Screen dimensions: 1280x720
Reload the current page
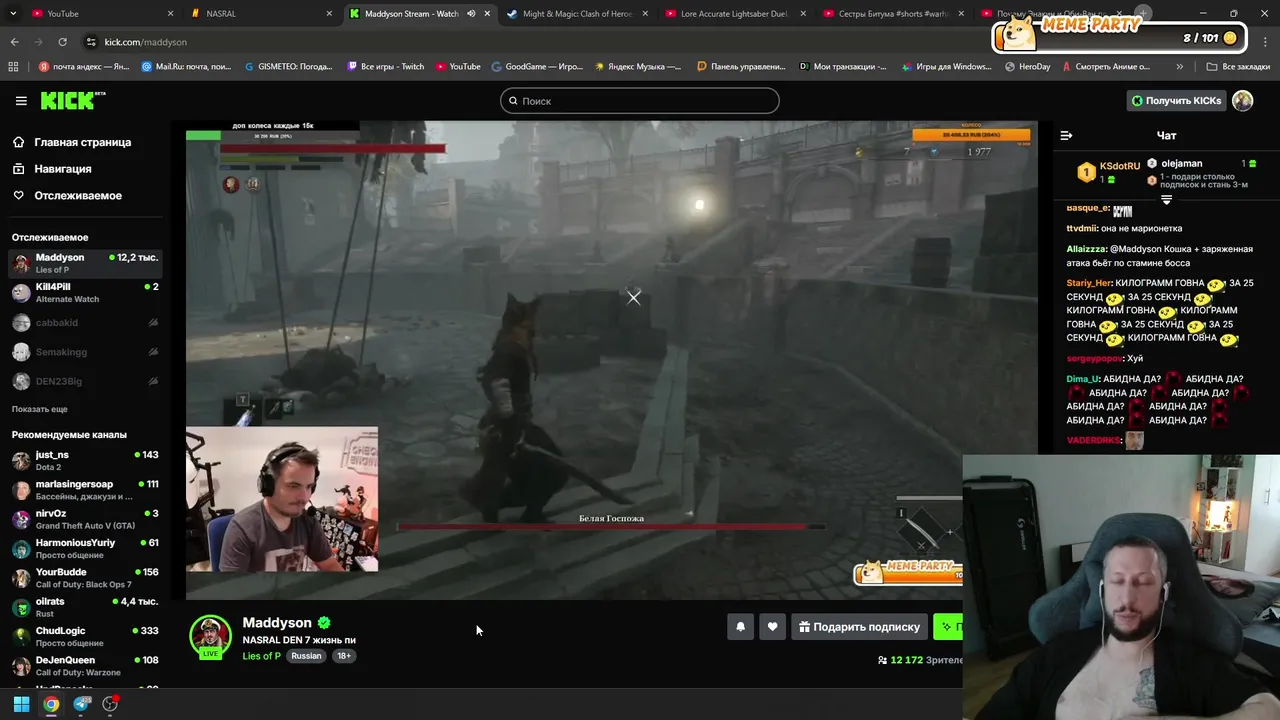[62, 42]
